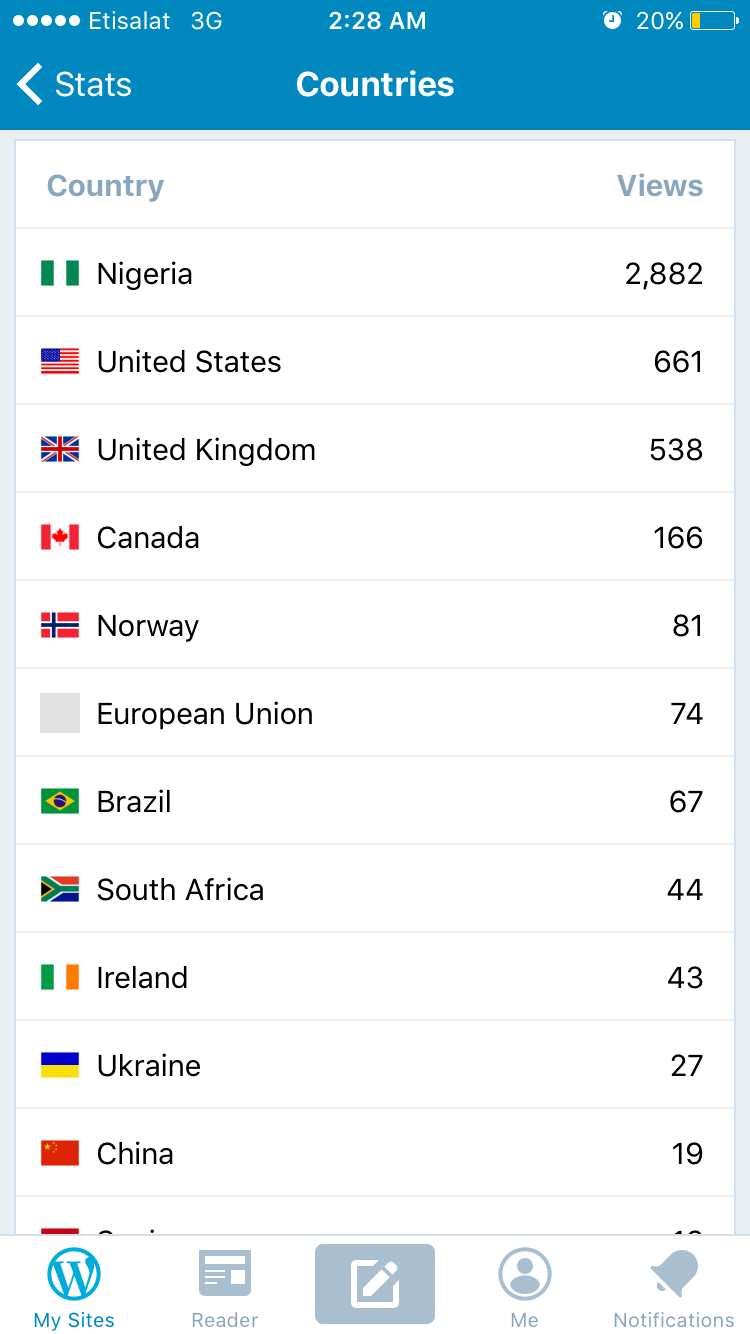Tap the Nigeria flag icon
This screenshot has width=750, height=1334.
[60, 273]
